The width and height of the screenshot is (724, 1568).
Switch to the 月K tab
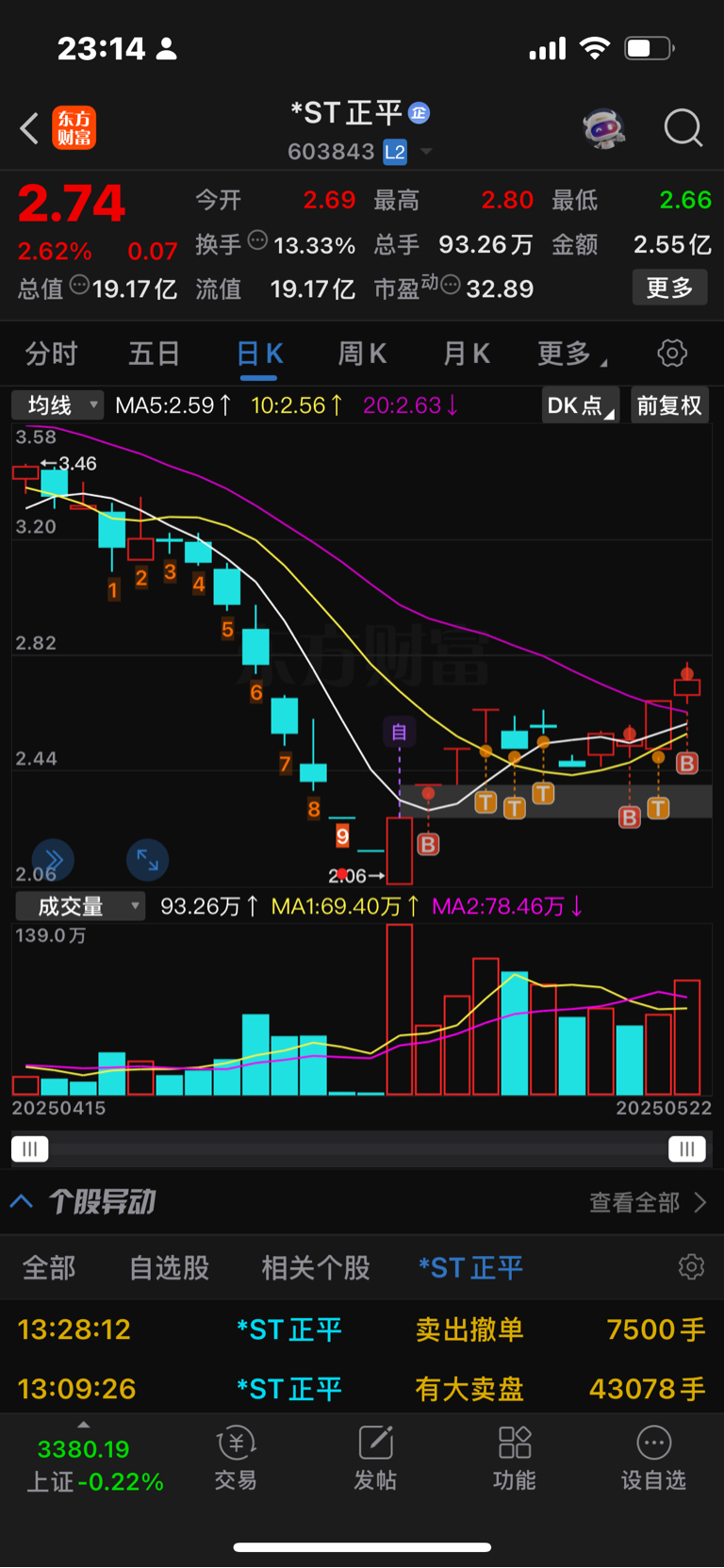467,354
